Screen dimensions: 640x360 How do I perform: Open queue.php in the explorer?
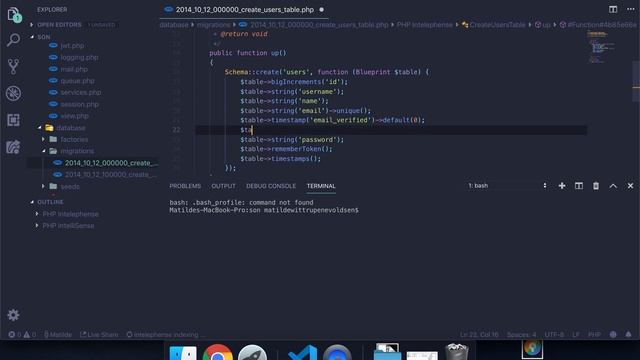tap(78, 81)
